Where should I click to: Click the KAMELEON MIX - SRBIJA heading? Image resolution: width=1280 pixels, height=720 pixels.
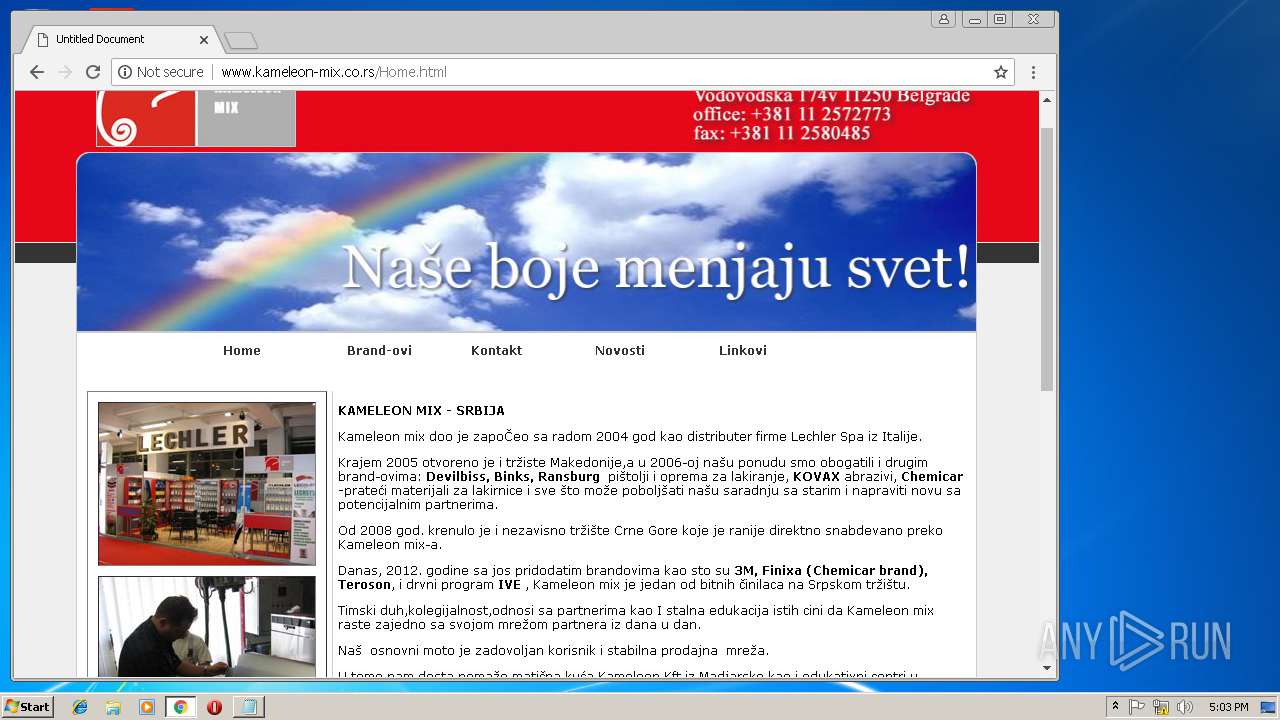421,411
